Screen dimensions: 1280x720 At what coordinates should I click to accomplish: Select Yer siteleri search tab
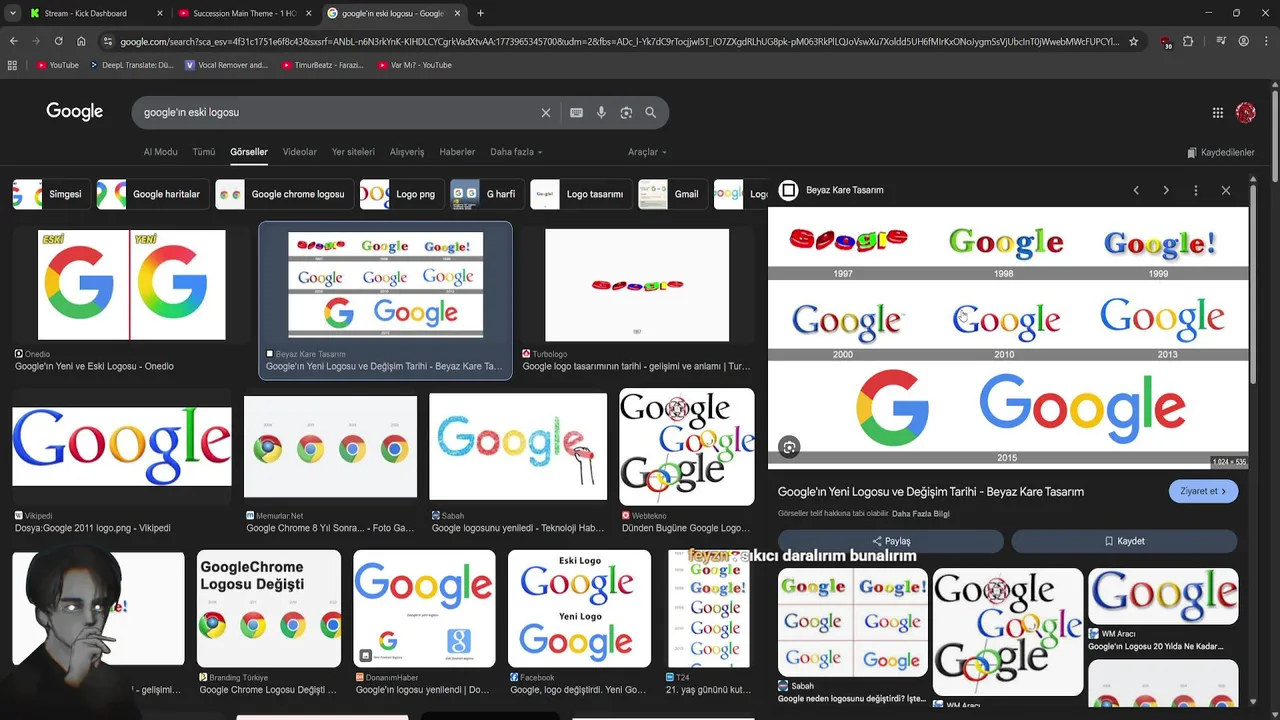(353, 152)
